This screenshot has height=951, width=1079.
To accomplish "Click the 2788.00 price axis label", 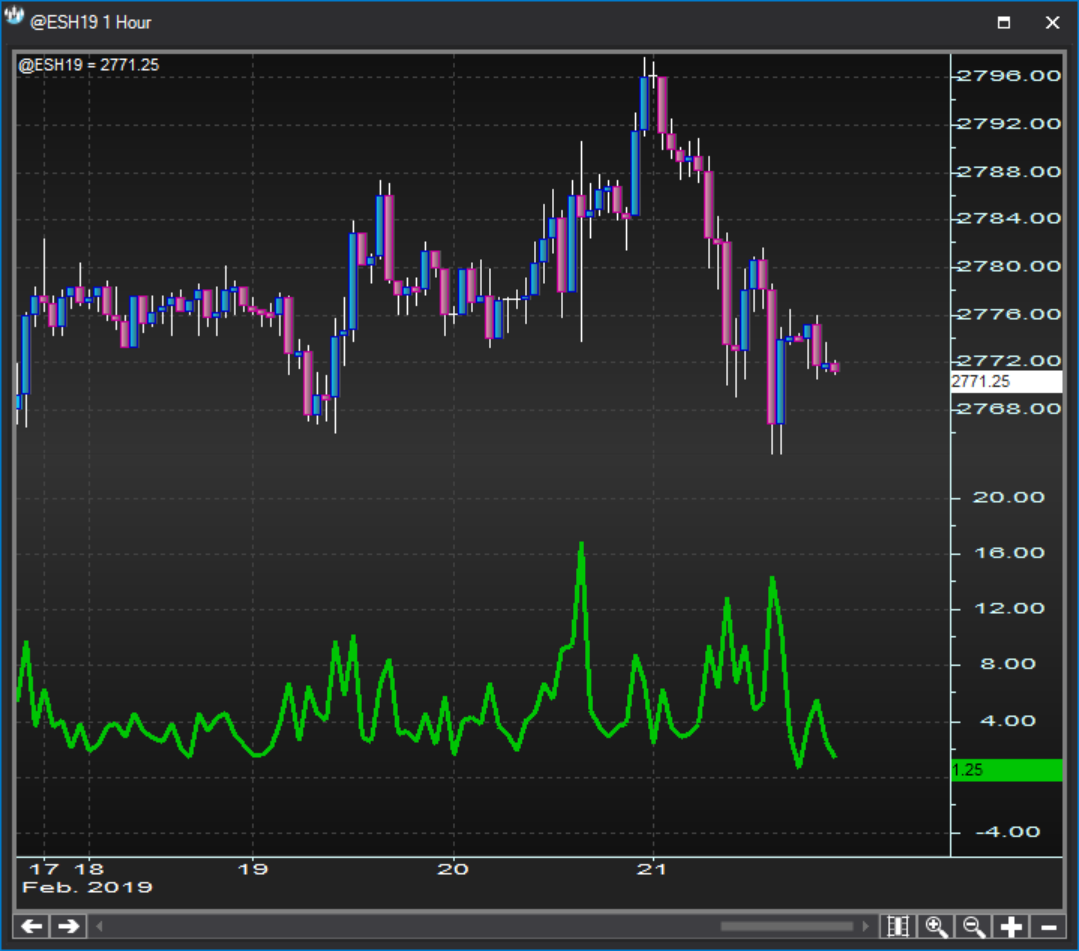I will click(x=1009, y=171).
